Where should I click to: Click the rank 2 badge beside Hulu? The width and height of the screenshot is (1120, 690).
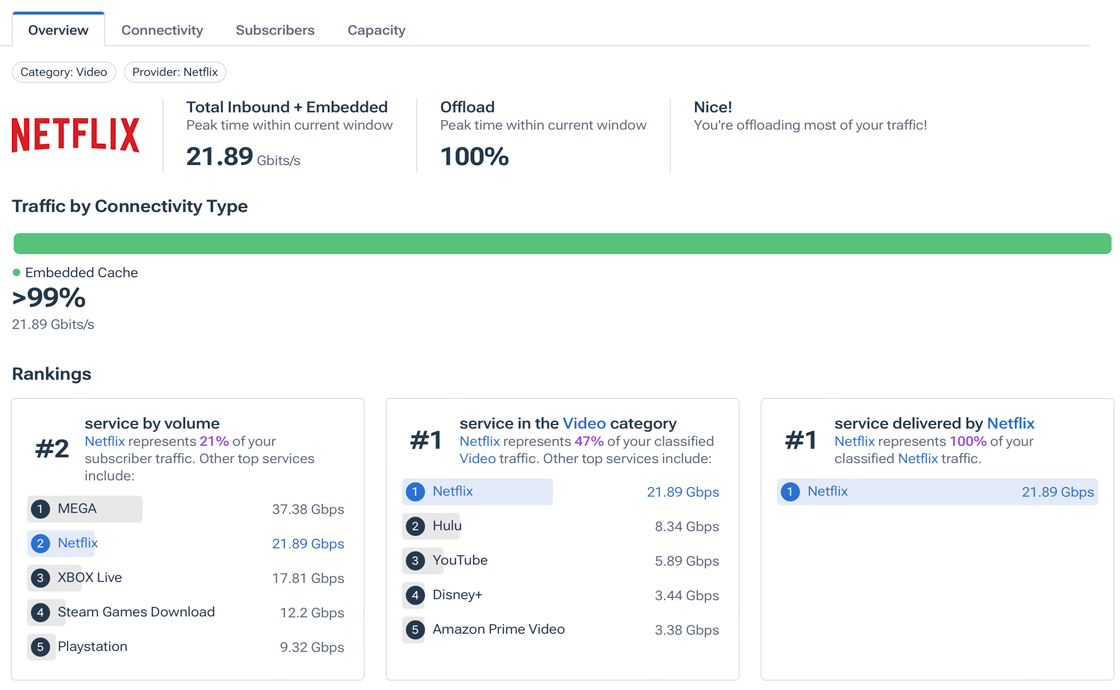pos(414,526)
